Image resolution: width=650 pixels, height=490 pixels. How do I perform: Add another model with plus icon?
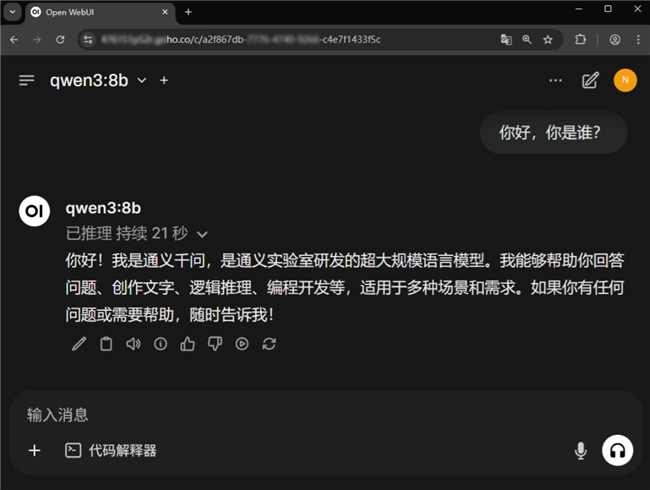click(164, 80)
